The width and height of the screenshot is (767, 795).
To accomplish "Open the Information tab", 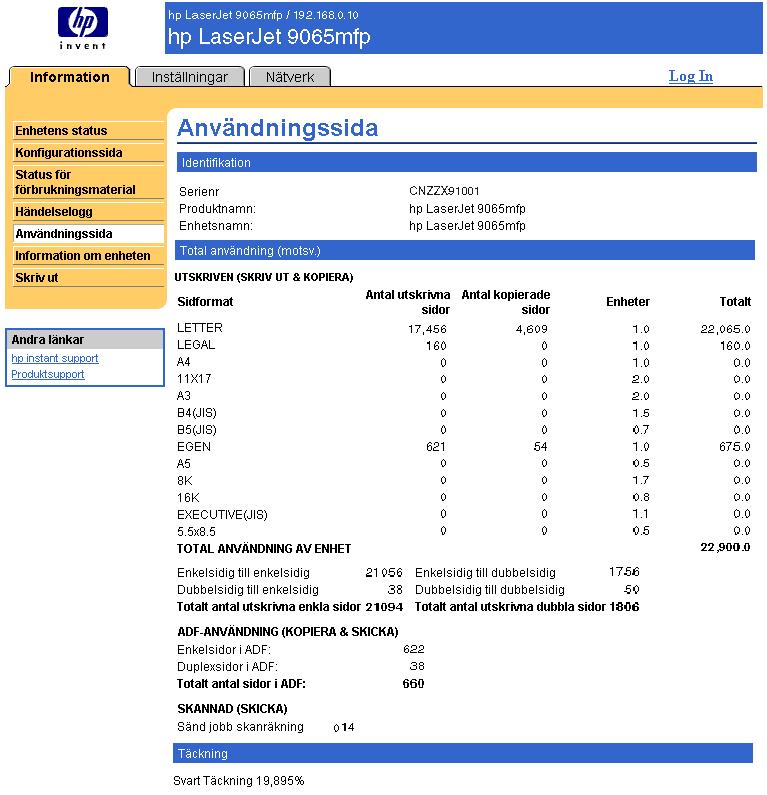I will (x=69, y=77).
